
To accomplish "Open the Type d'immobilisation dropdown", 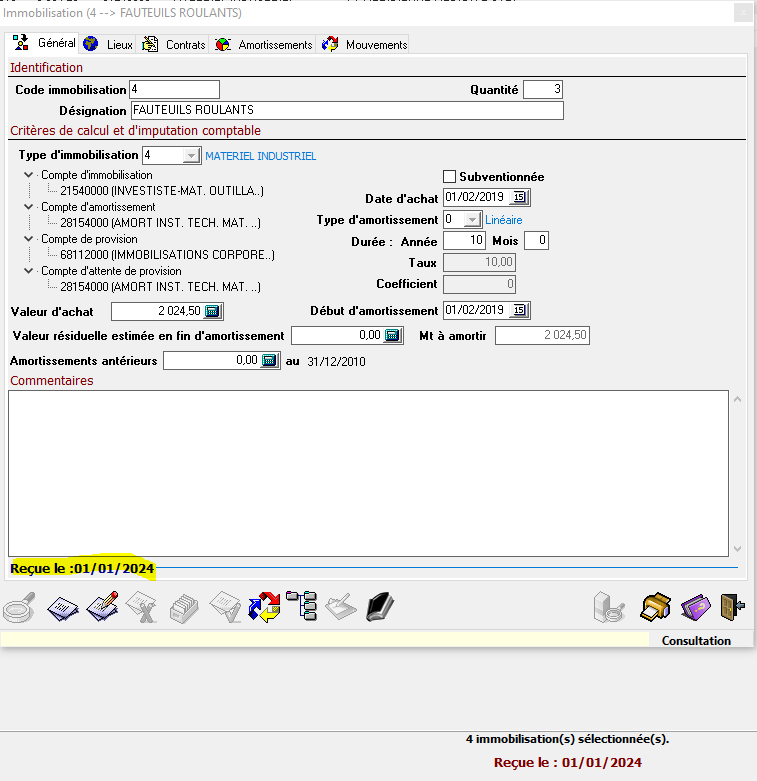I will [x=190, y=156].
